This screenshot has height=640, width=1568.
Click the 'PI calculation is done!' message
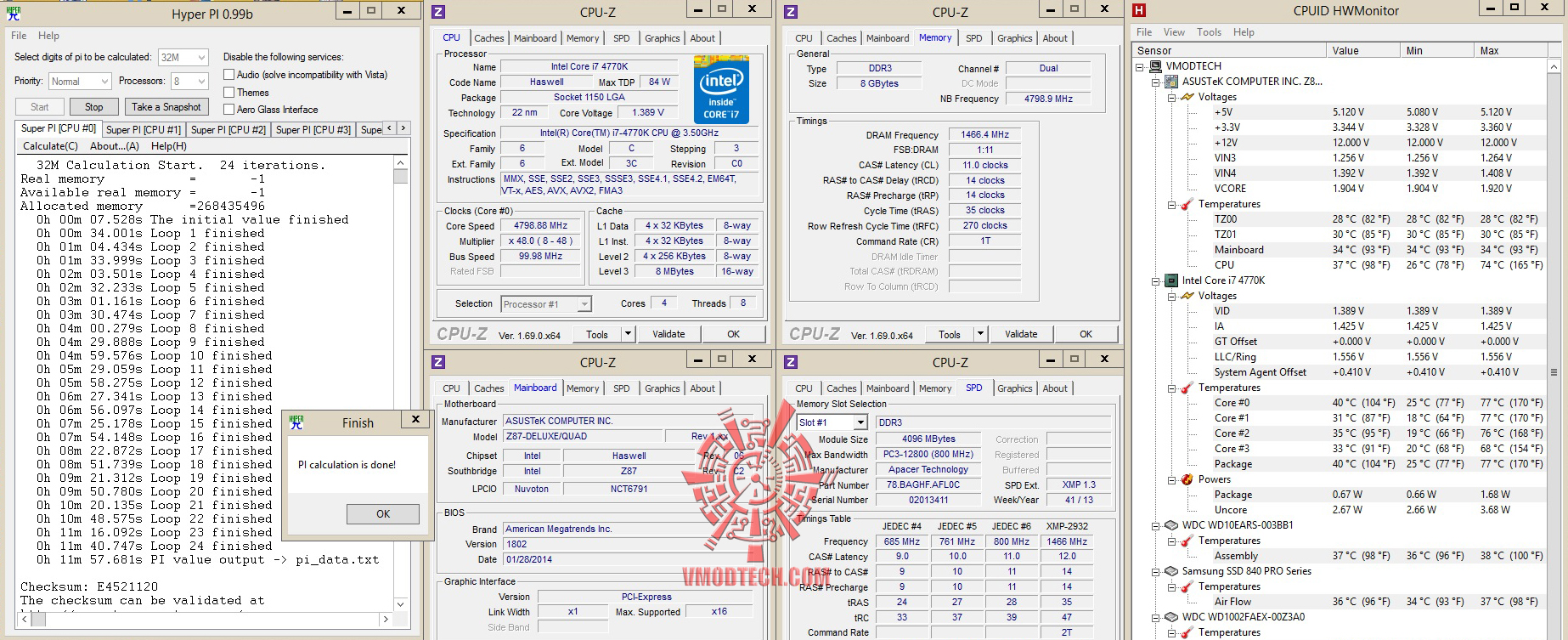click(347, 465)
